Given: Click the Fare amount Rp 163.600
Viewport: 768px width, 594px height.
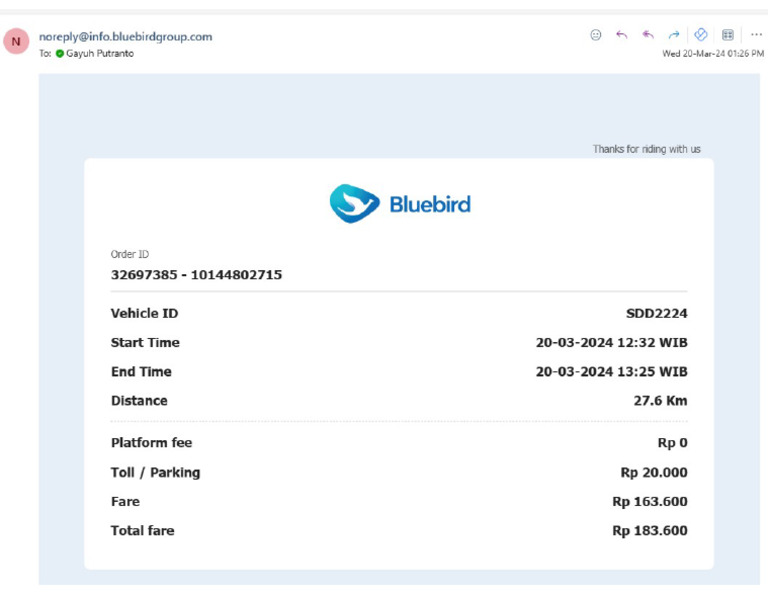Looking at the screenshot, I should (650, 501).
